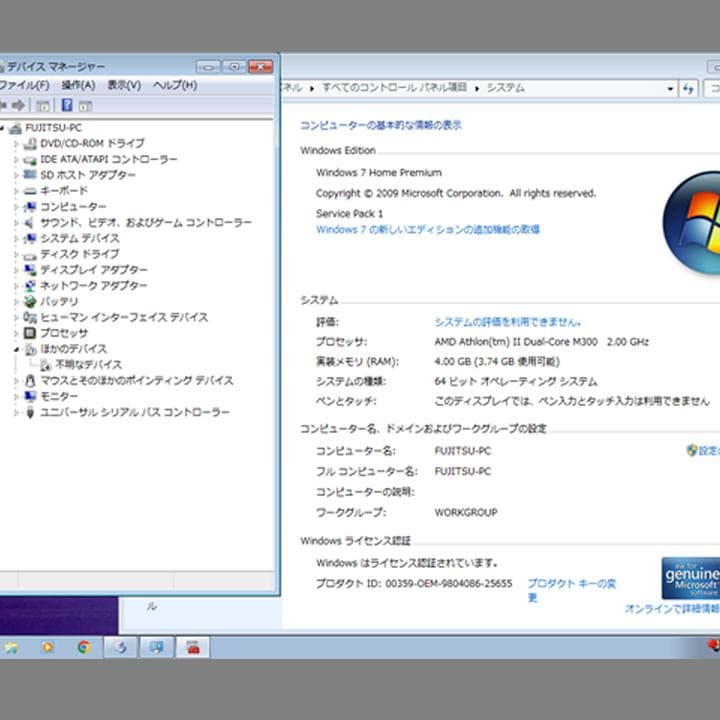Click the refresh button beside the address bar
720x720 pixels.
(688, 89)
